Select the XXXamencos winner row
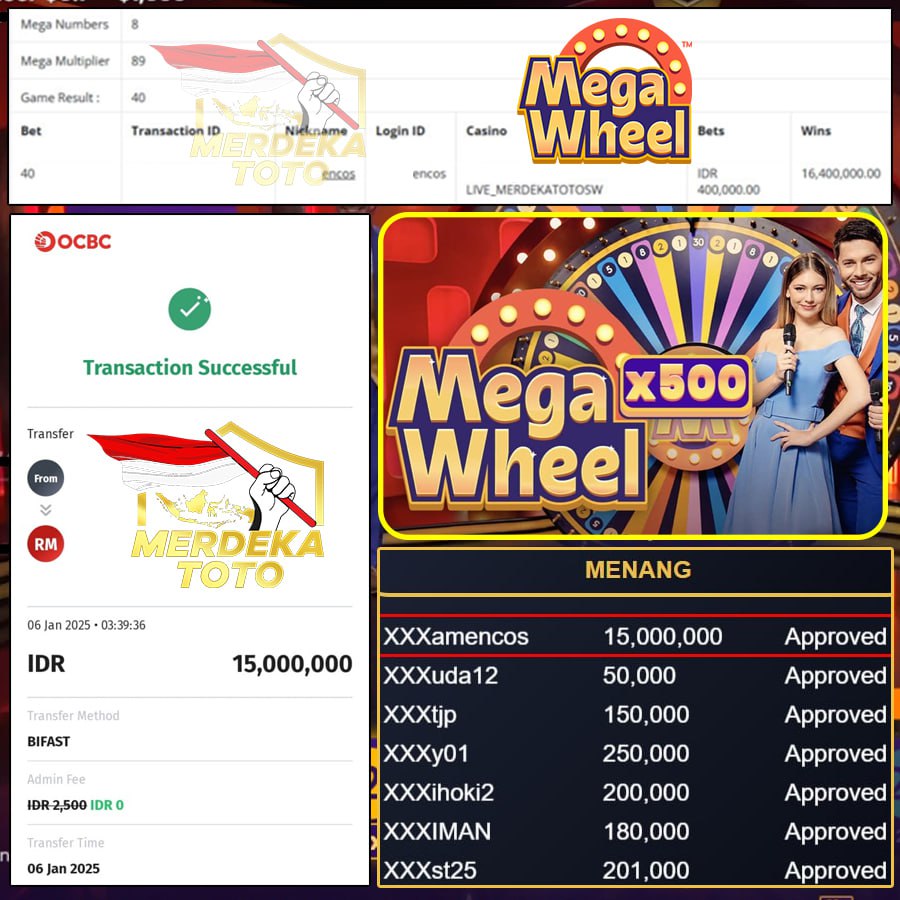 635,637
